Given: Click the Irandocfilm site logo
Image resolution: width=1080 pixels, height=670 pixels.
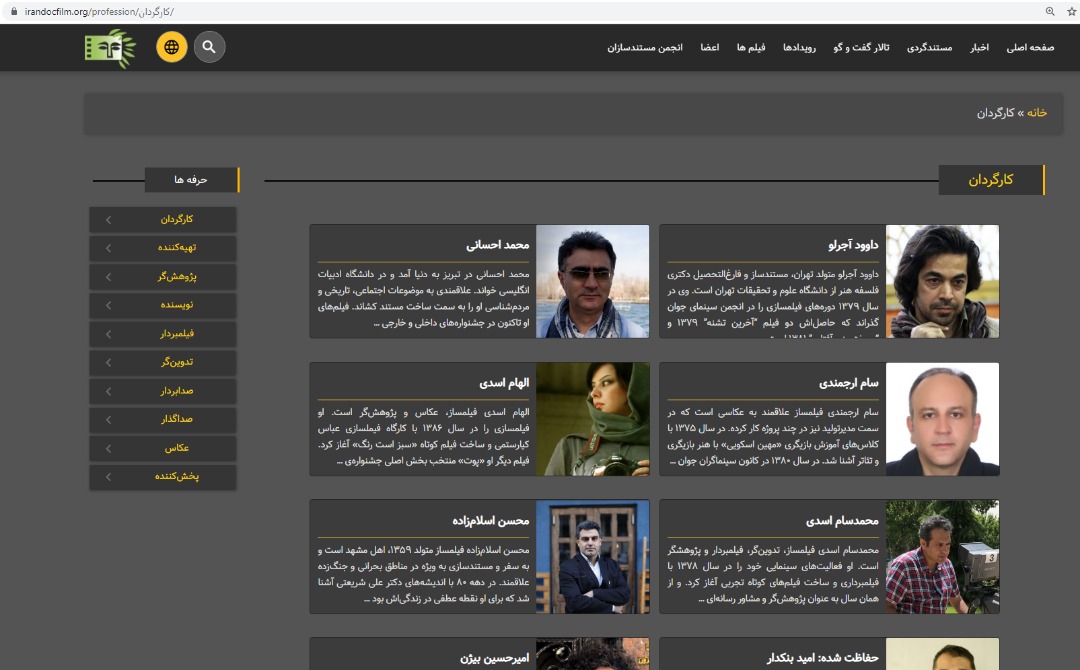Looking at the screenshot, I should [110, 48].
